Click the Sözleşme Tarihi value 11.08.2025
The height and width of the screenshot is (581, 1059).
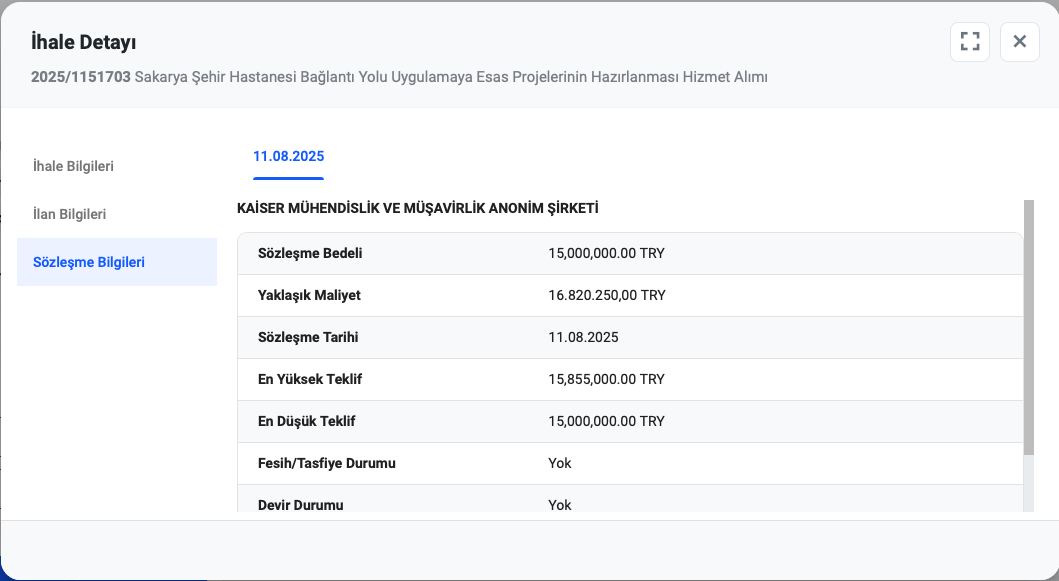click(584, 337)
